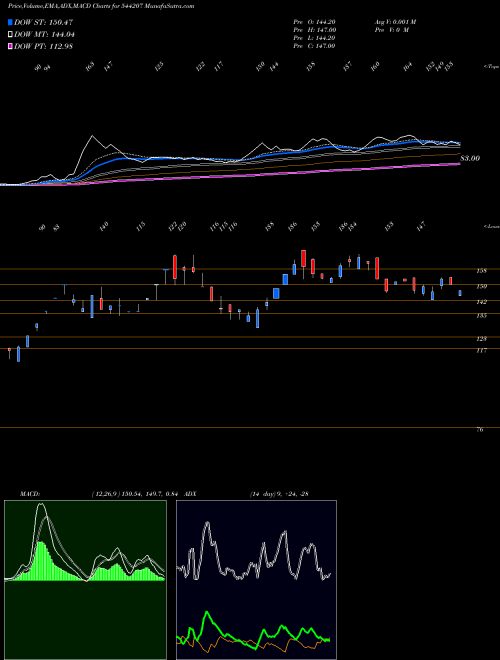Click the ADX panel heading label

191,494
